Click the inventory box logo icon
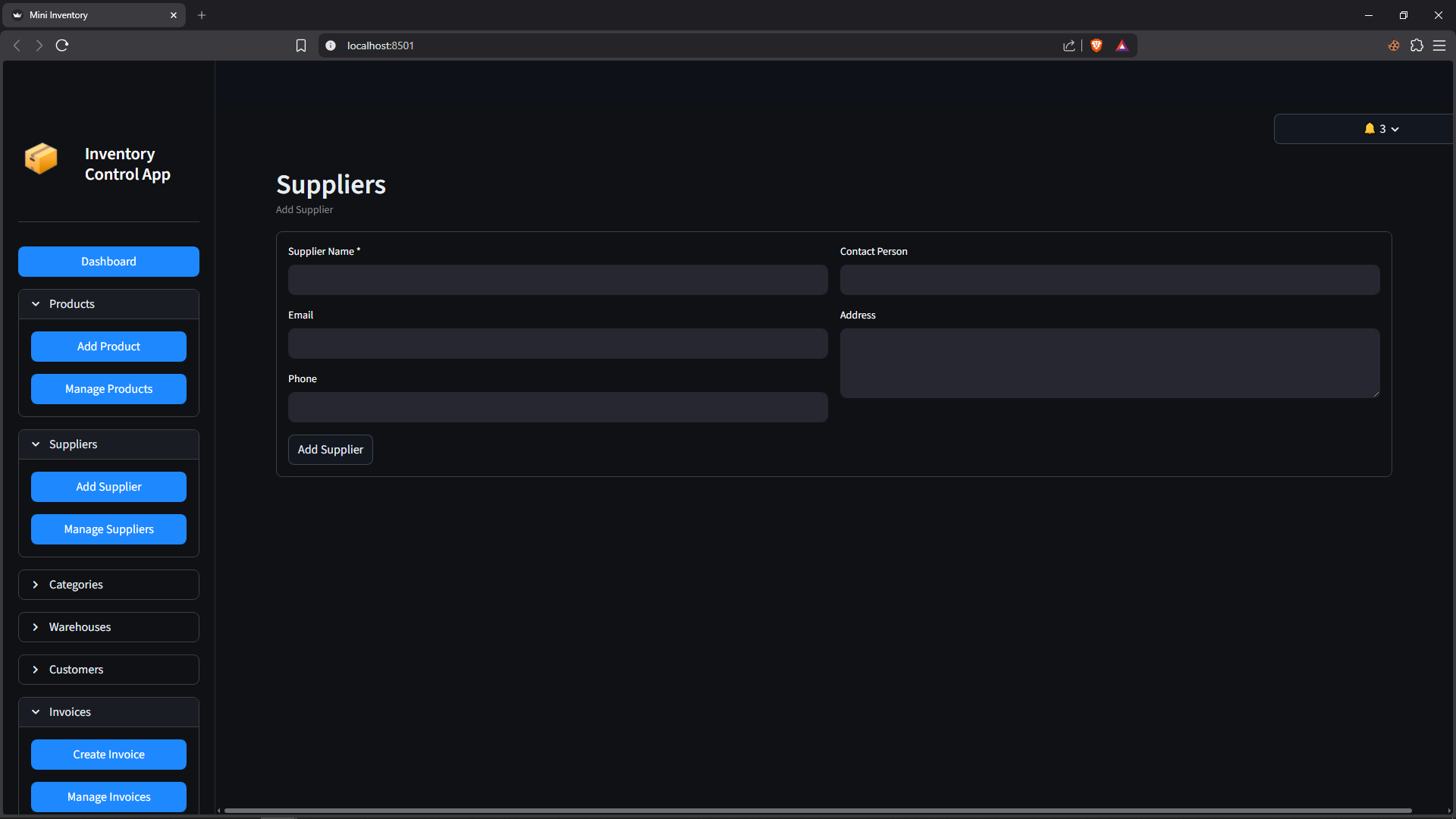Screen dimensions: 1456x819 point(41,158)
